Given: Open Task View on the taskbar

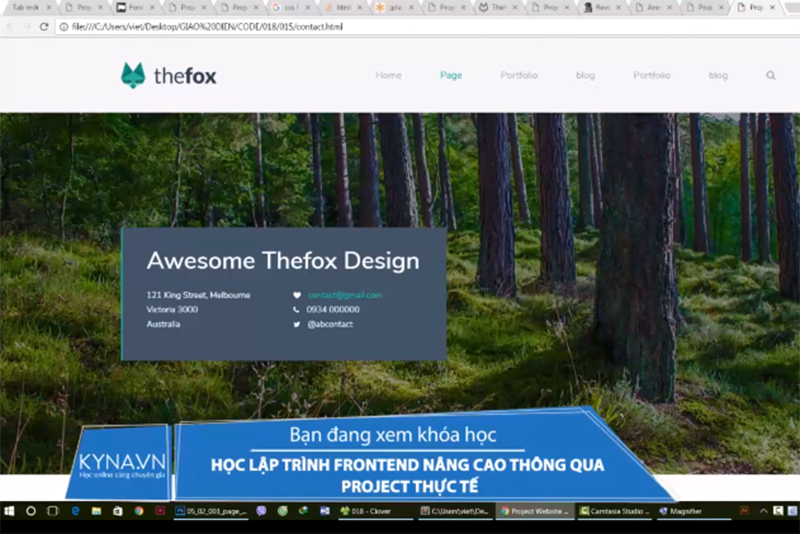Looking at the screenshot, I should pos(53,511).
